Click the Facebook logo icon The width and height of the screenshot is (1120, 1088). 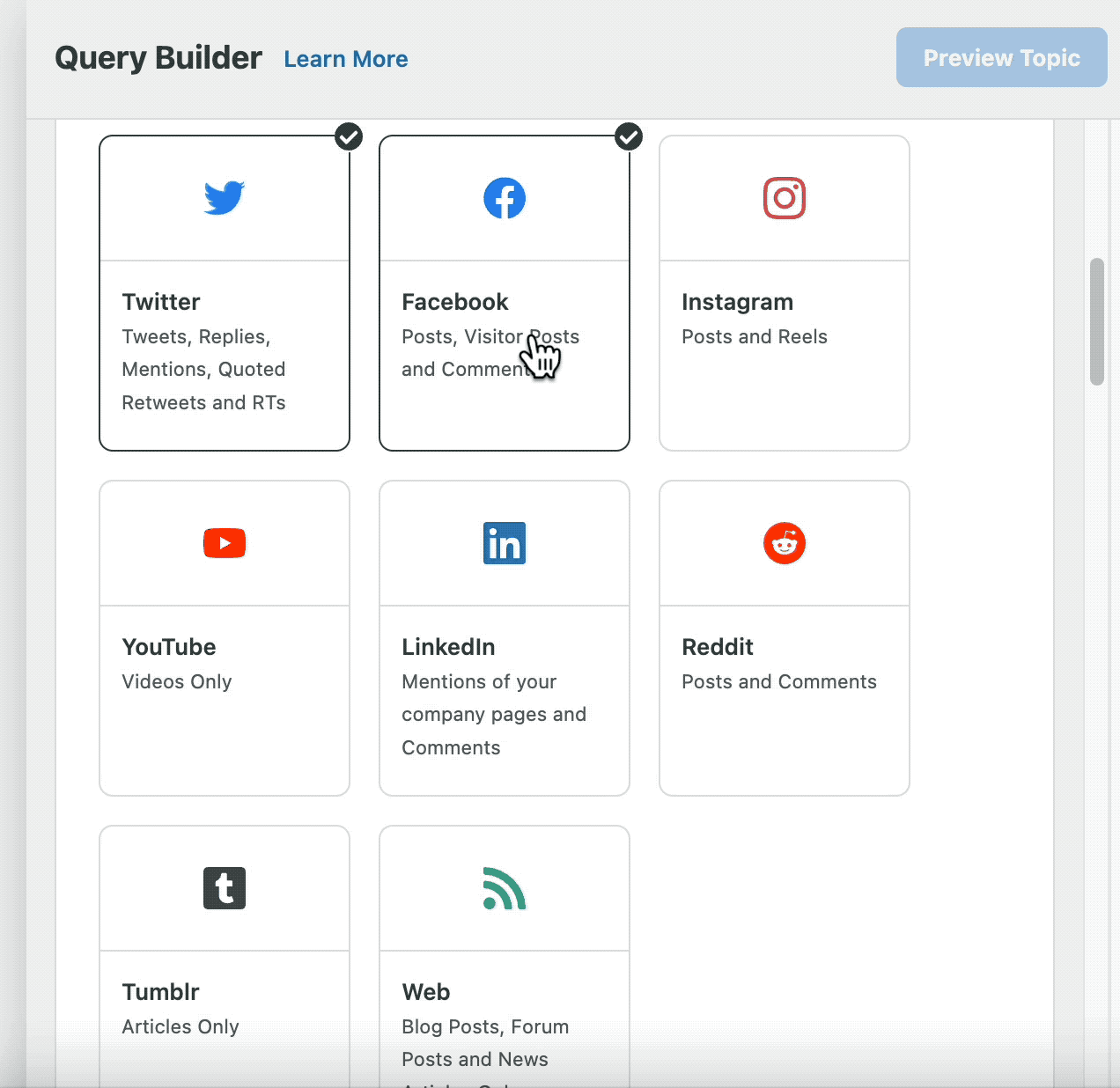click(x=505, y=198)
